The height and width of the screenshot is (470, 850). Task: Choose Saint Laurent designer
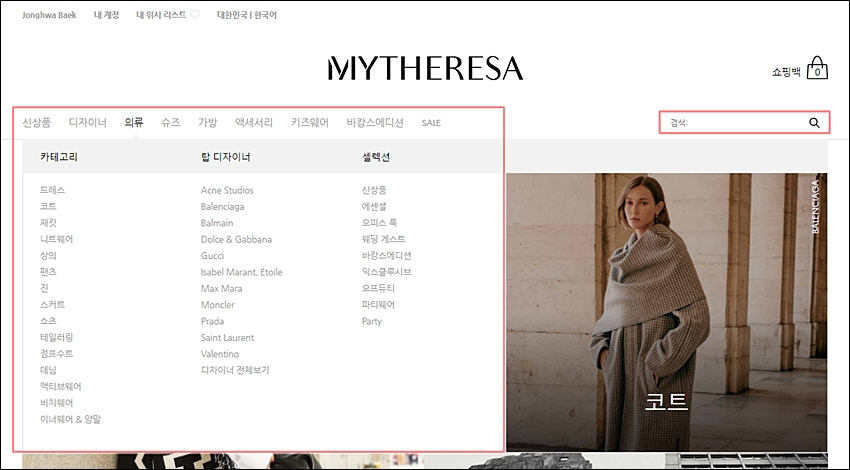pos(227,337)
